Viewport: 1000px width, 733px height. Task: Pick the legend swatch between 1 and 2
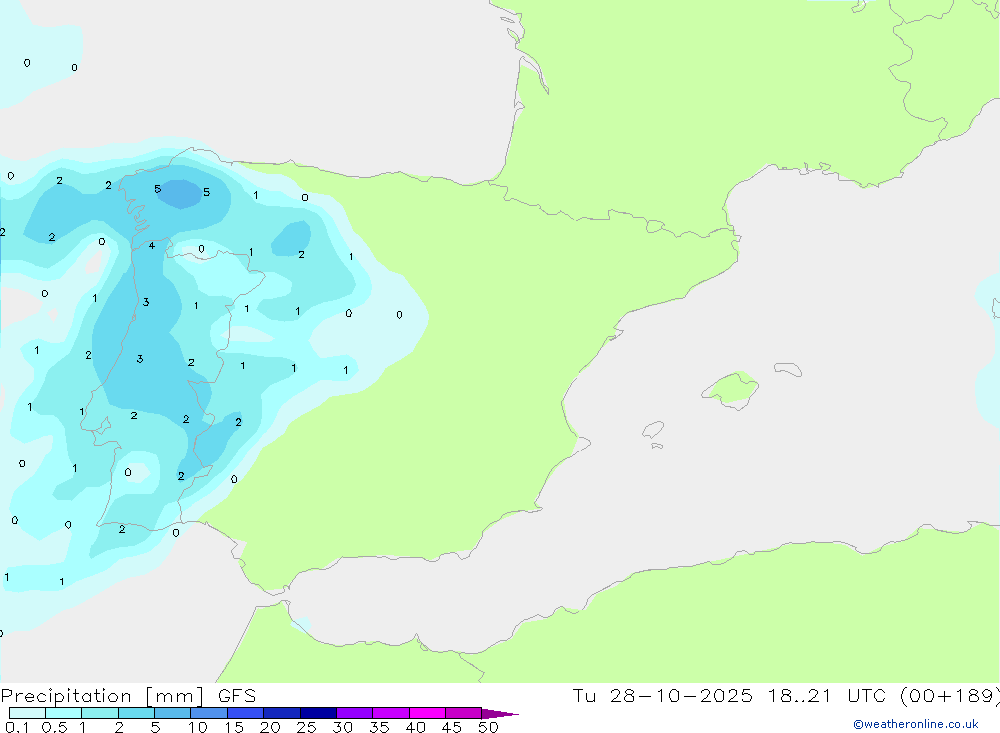tap(99, 713)
